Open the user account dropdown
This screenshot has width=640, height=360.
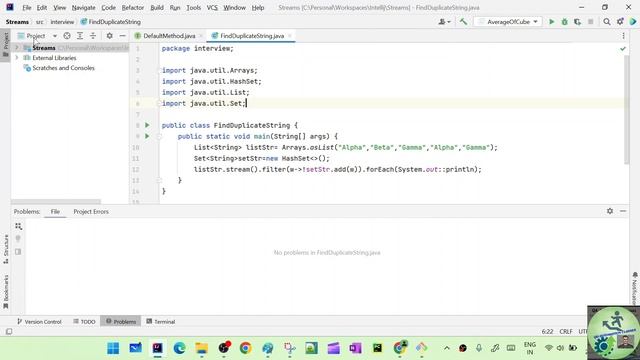[x=444, y=22]
